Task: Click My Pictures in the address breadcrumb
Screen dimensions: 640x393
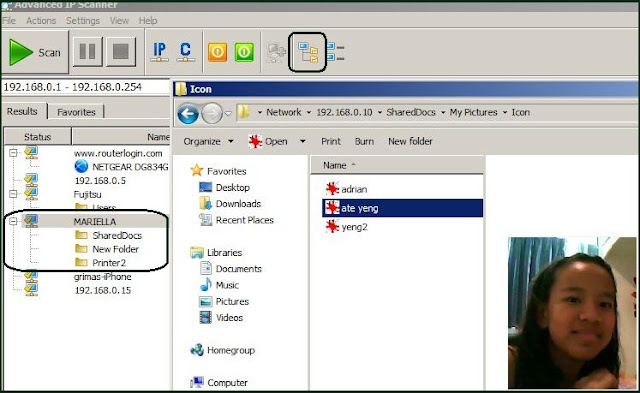Action: point(473,112)
